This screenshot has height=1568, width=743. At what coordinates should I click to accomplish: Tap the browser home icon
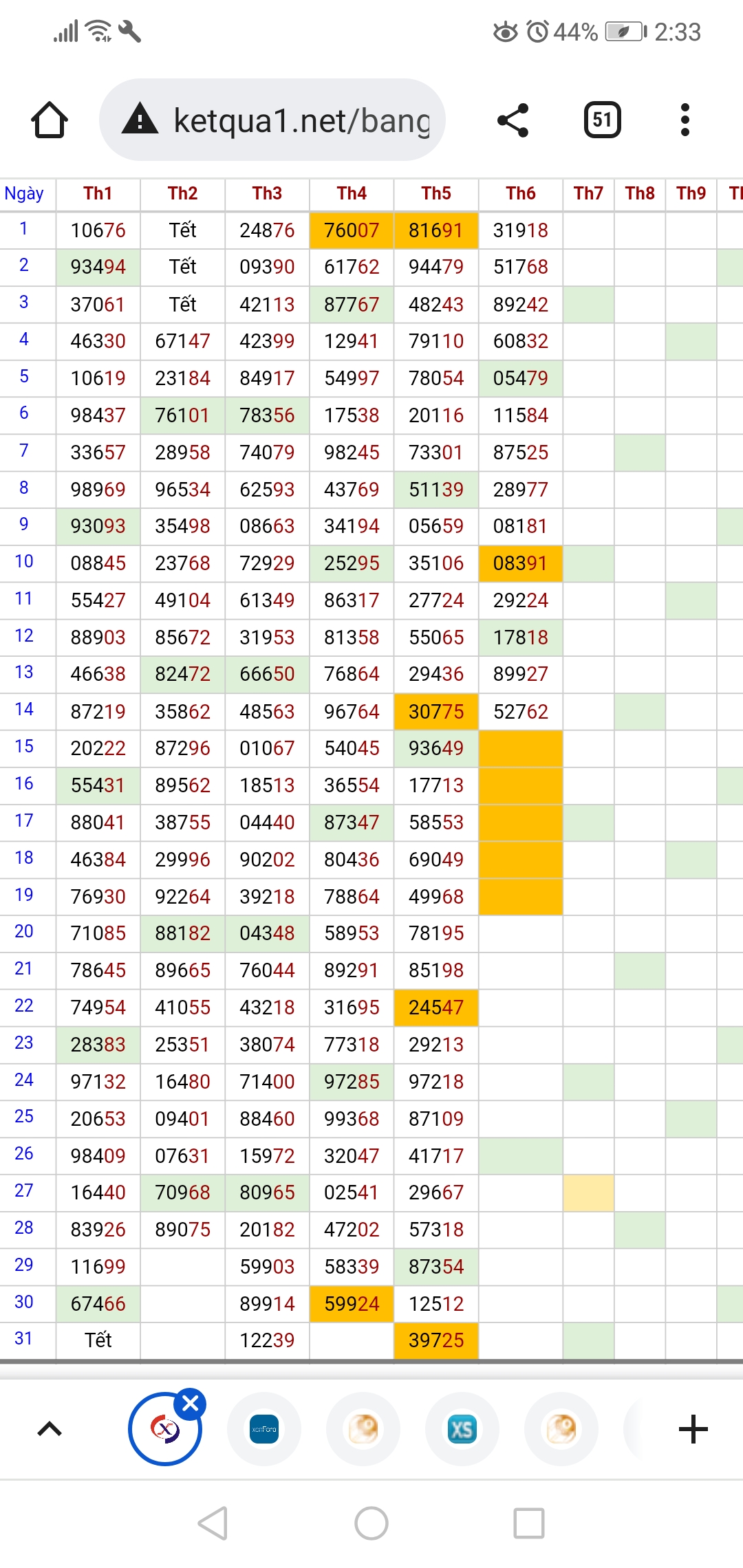(x=50, y=120)
